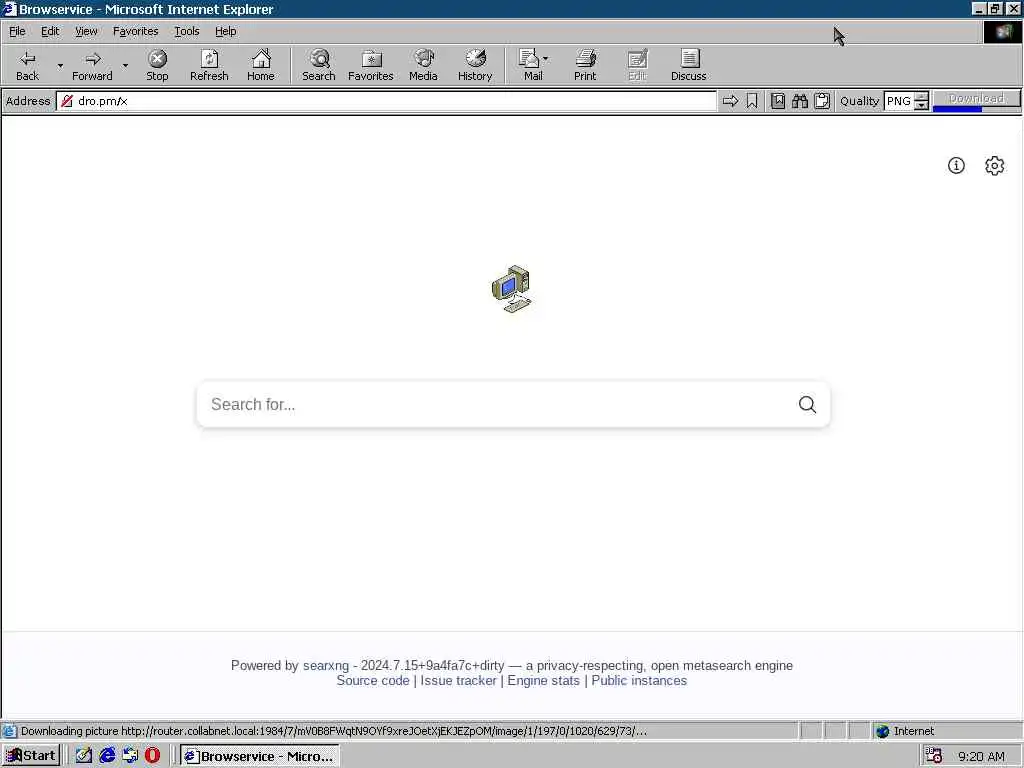Open the Back history dropdown arrow
Viewport: 1024px width, 768px height.
(60, 65)
